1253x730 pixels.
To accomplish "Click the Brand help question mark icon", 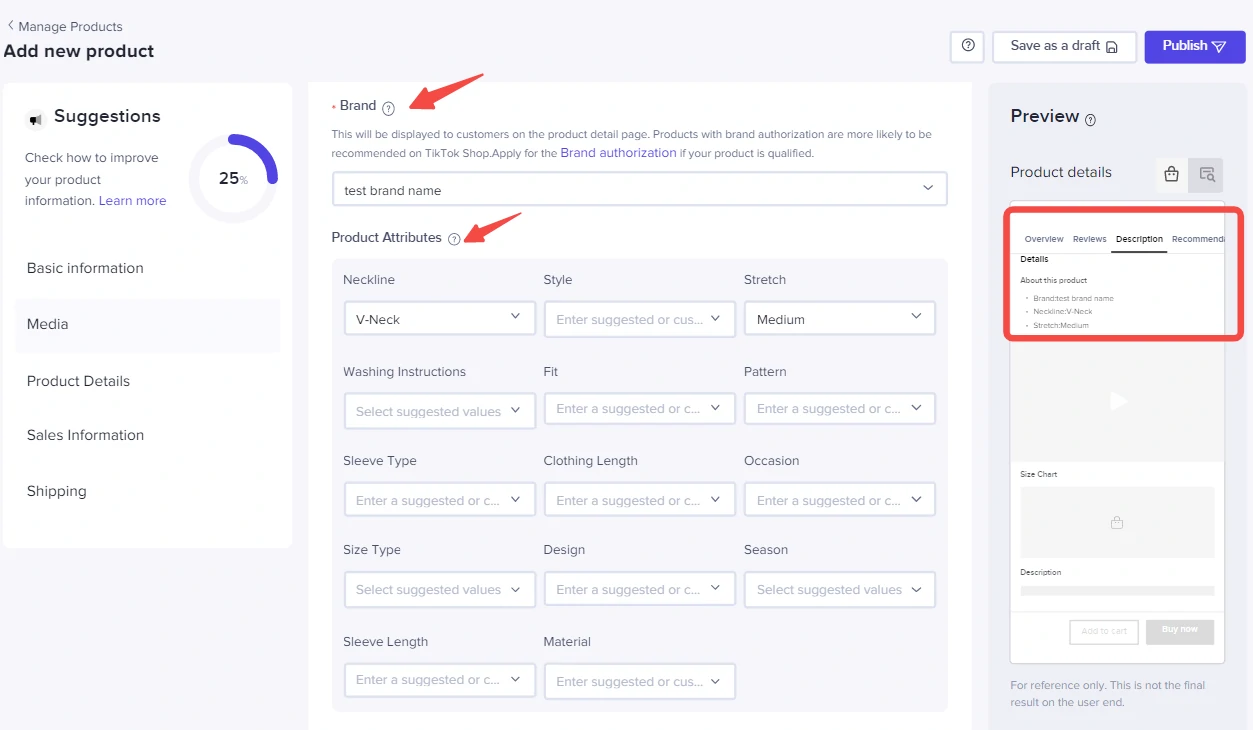I will [x=389, y=108].
